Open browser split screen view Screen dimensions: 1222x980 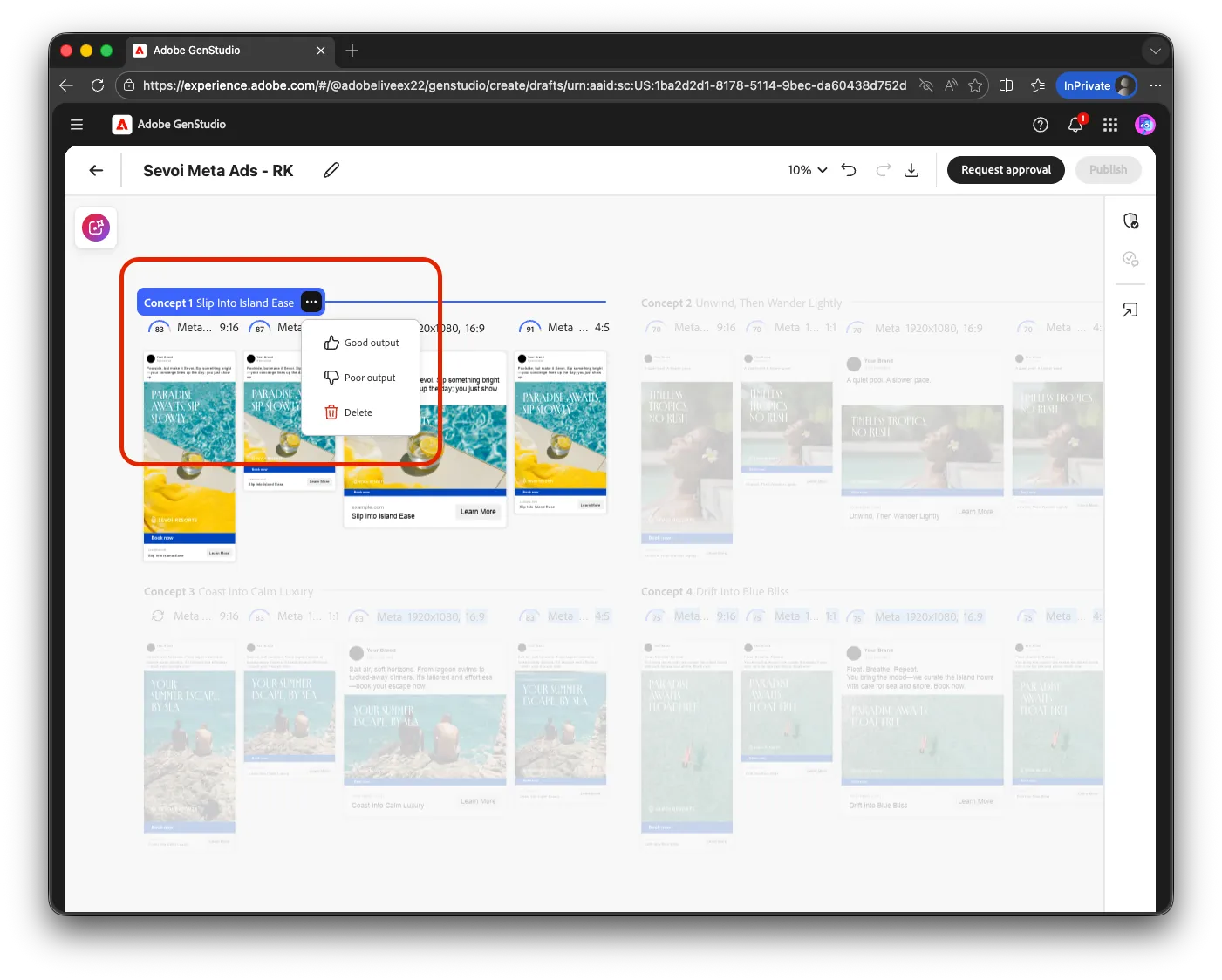click(x=1006, y=85)
